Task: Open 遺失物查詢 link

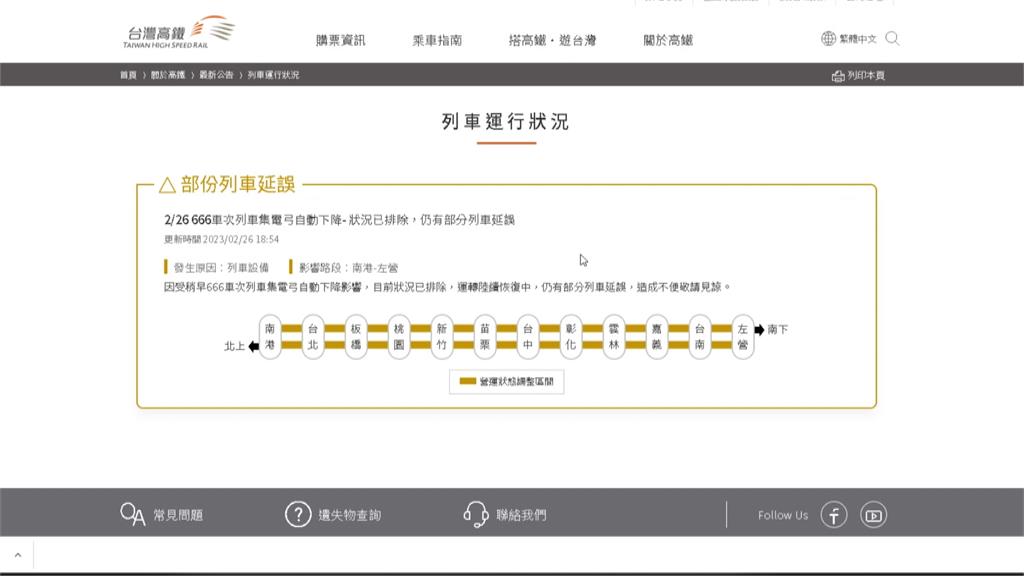Action: click(349, 515)
